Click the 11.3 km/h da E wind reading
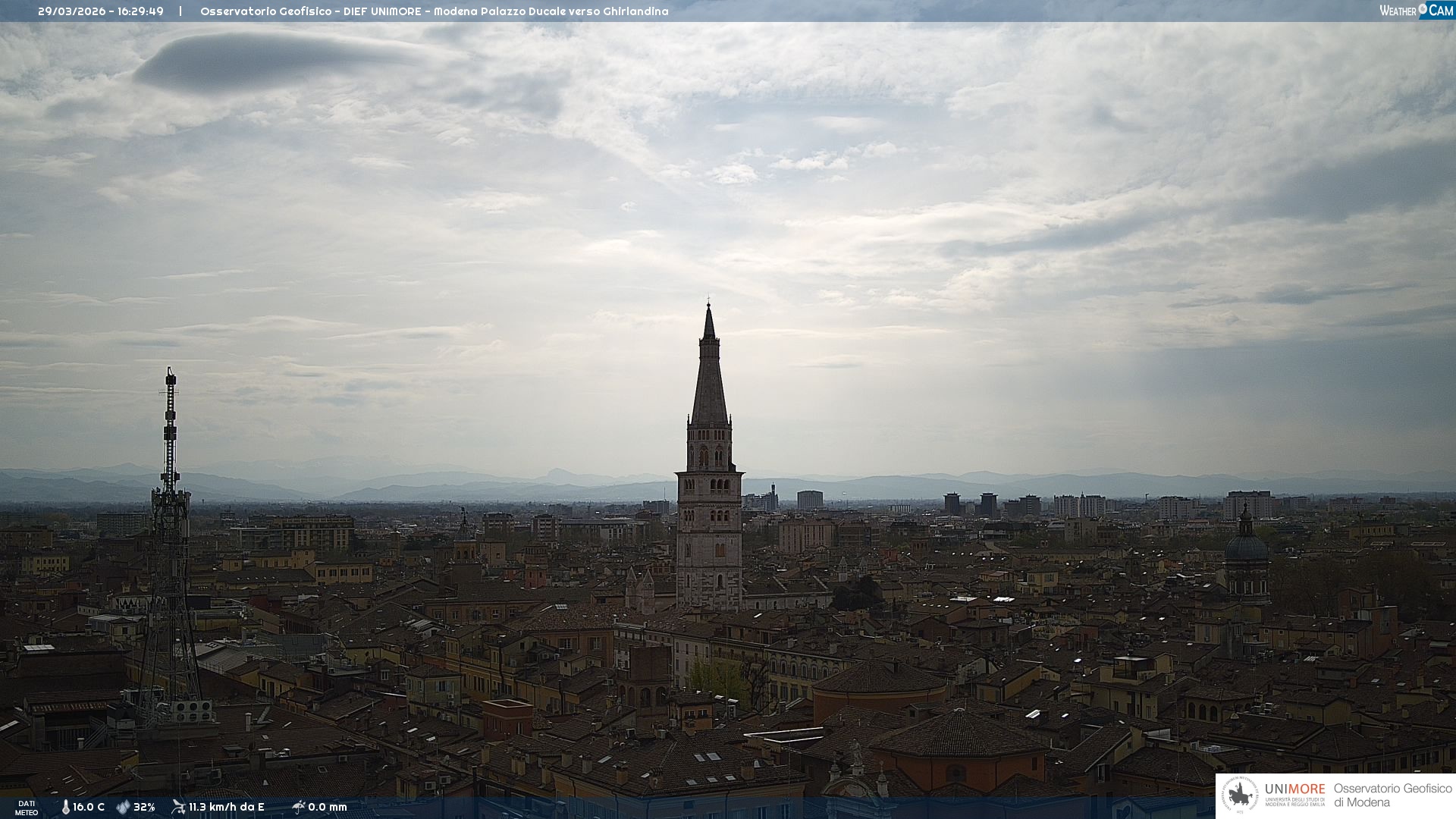This screenshot has height=819, width=1456. coord(226,807)
